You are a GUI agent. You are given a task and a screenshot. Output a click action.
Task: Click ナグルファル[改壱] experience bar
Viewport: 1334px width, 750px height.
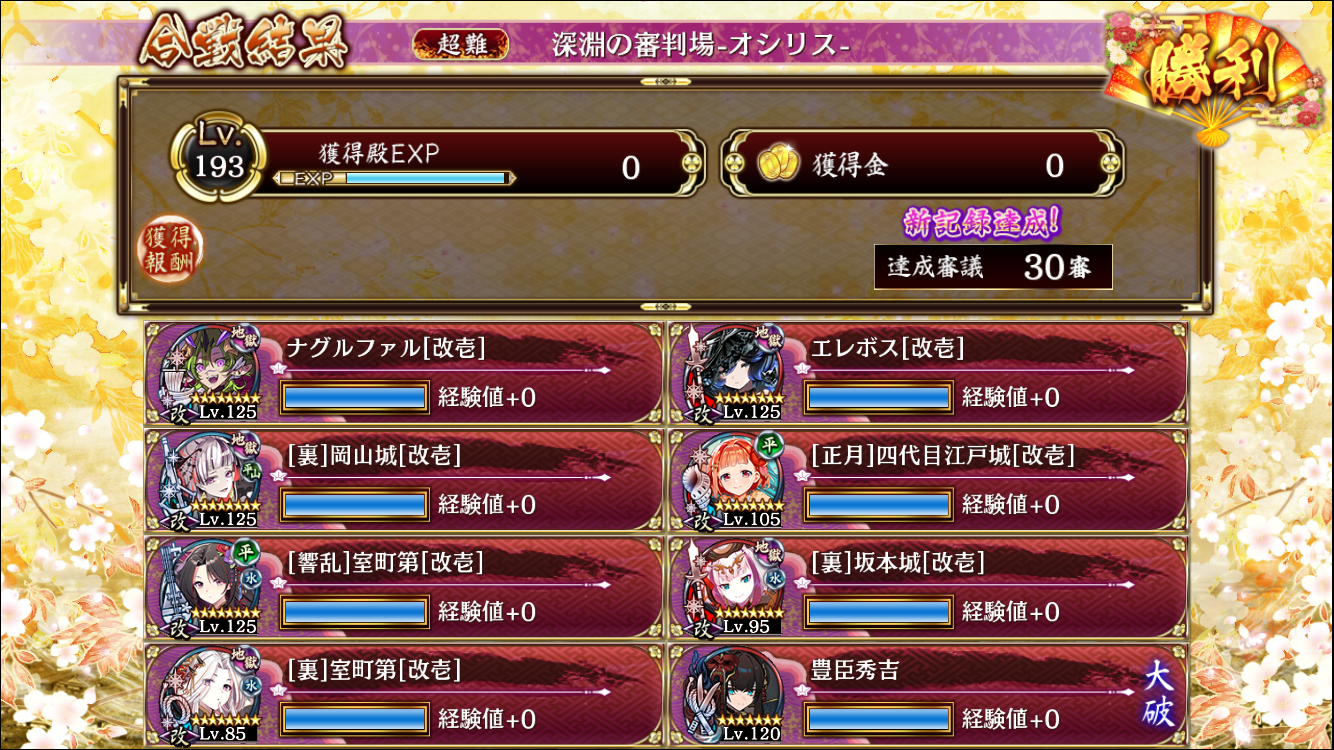coord(355,397)
